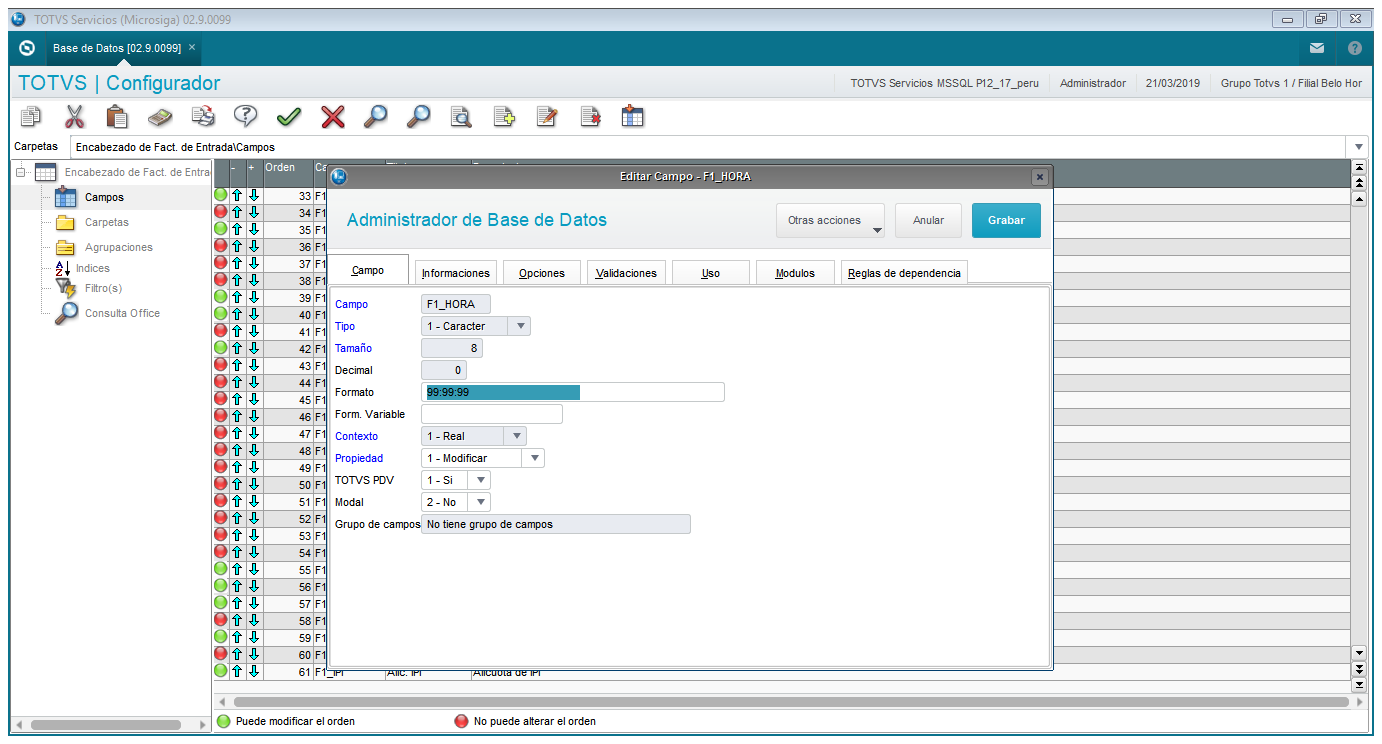
Task: Click the clipboard Paste icon
Action: coord(117,116)
